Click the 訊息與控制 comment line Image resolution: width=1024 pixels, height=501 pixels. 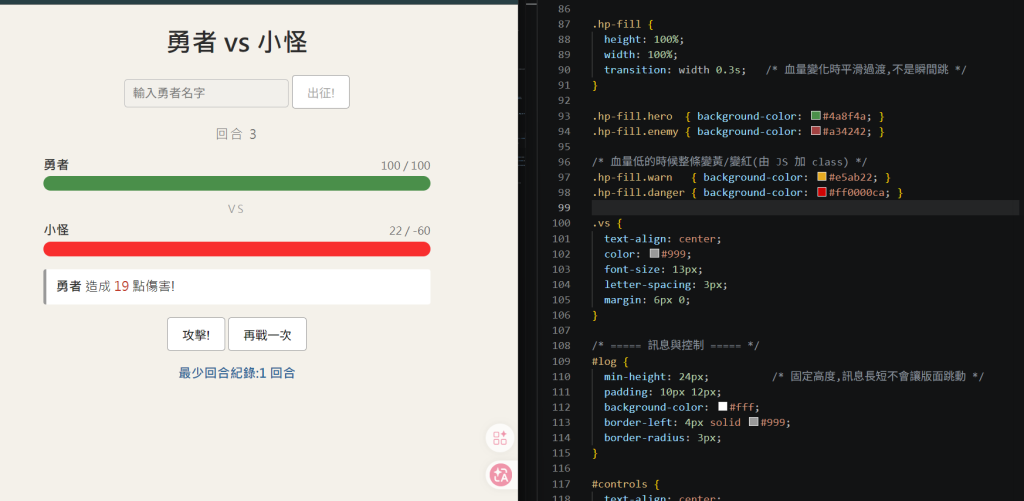(675, 345)
